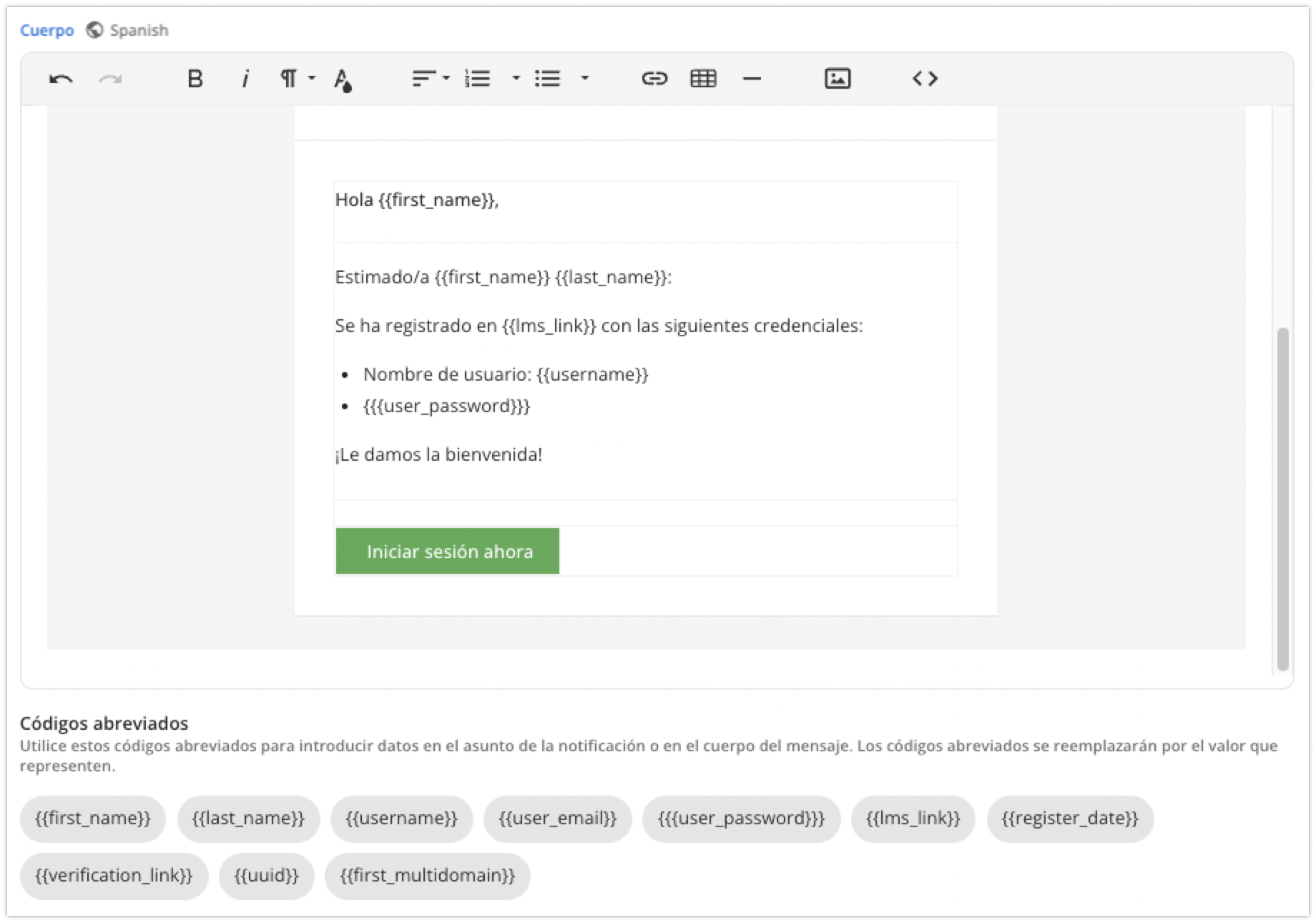Screen dimensions: 1316x923
Task: Toggle the numbered list
Action: (478, 79)
